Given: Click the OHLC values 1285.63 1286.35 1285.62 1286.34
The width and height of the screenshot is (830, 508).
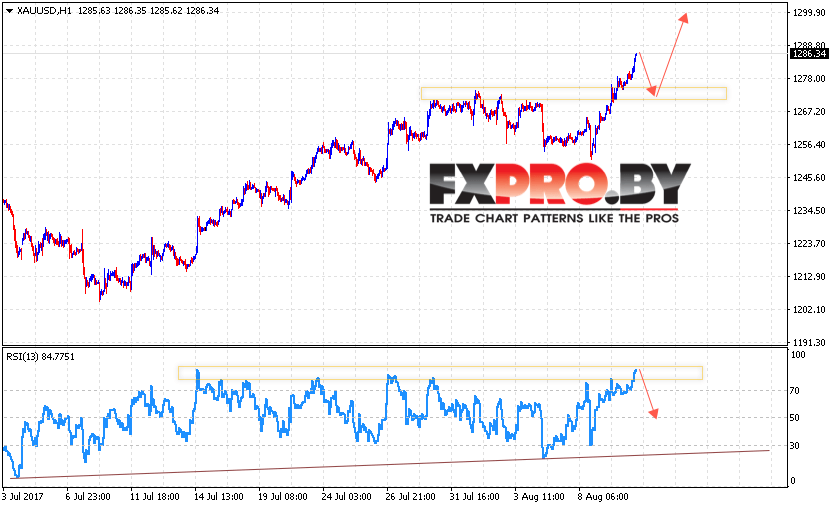Looking at the screenshot, I should [x=149, y=11].
